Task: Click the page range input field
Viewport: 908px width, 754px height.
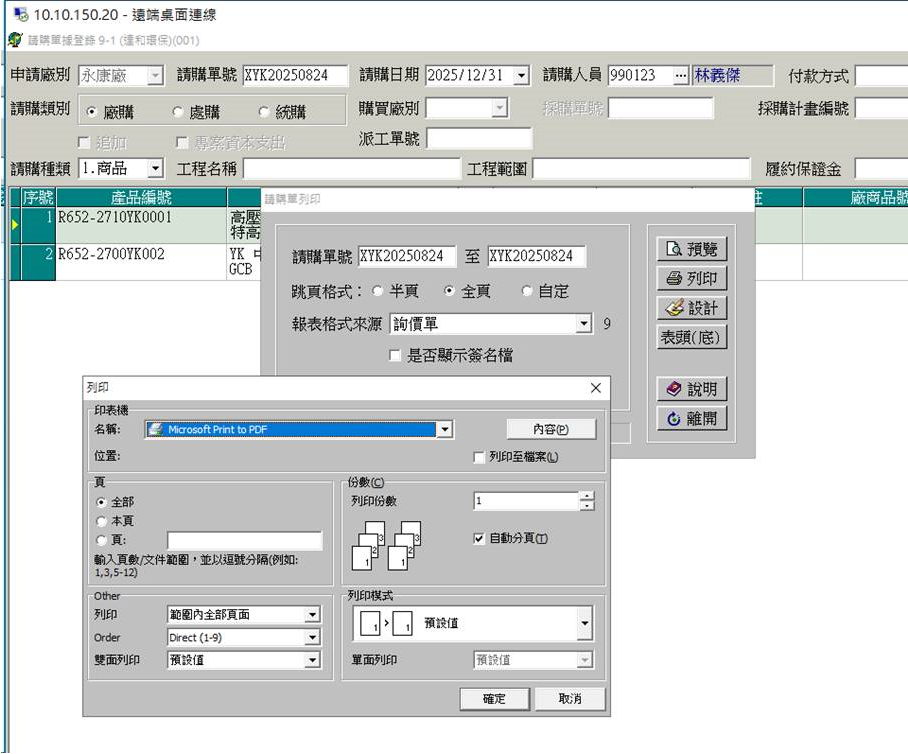Action: (x=244, y=541)
